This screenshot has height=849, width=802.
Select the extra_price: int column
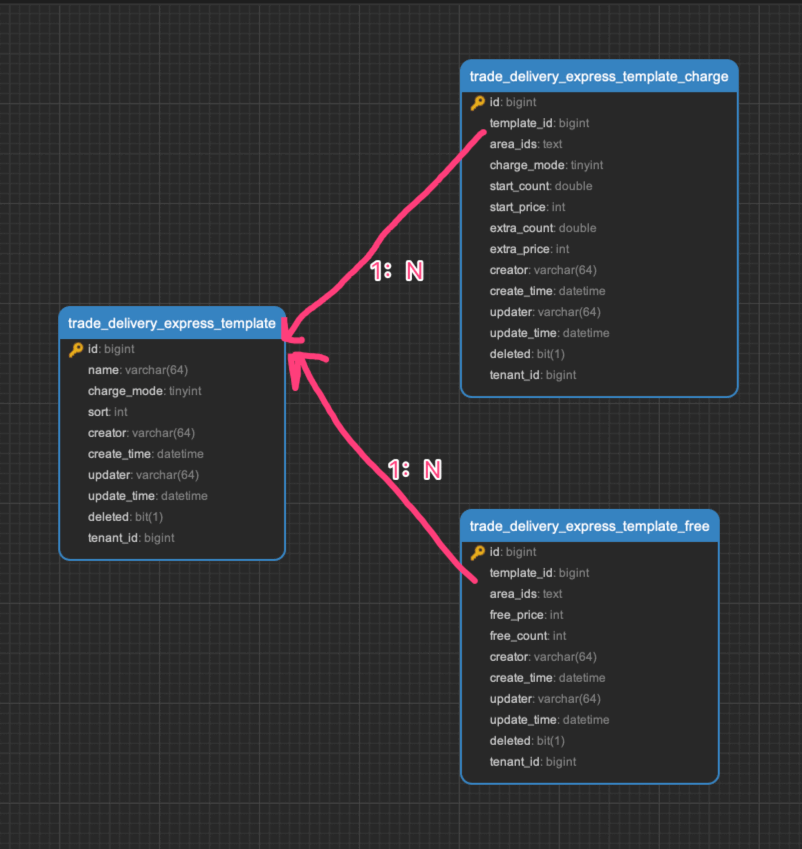(529, 250)
